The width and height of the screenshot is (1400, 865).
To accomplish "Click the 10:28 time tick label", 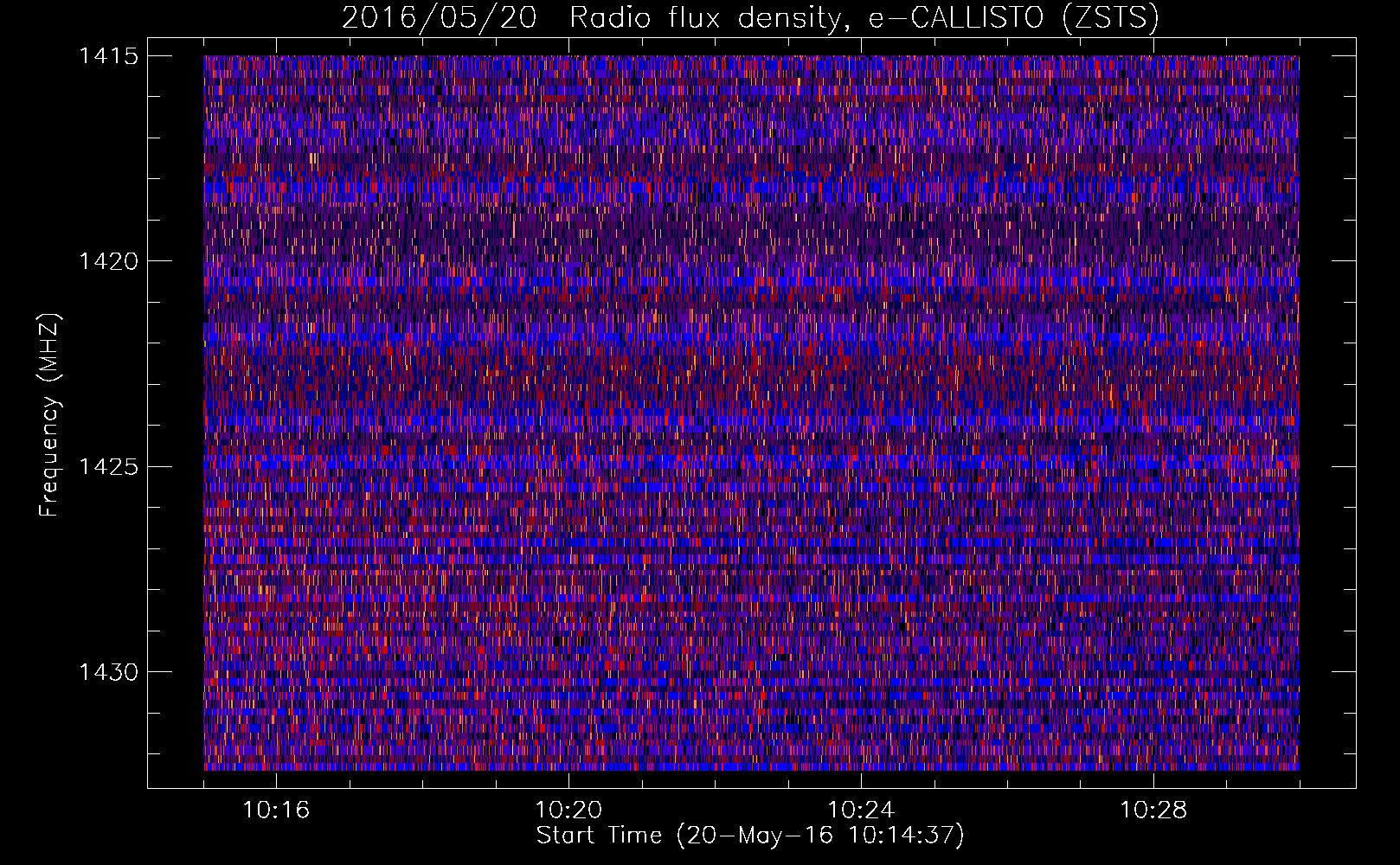I will (1153, 811).
